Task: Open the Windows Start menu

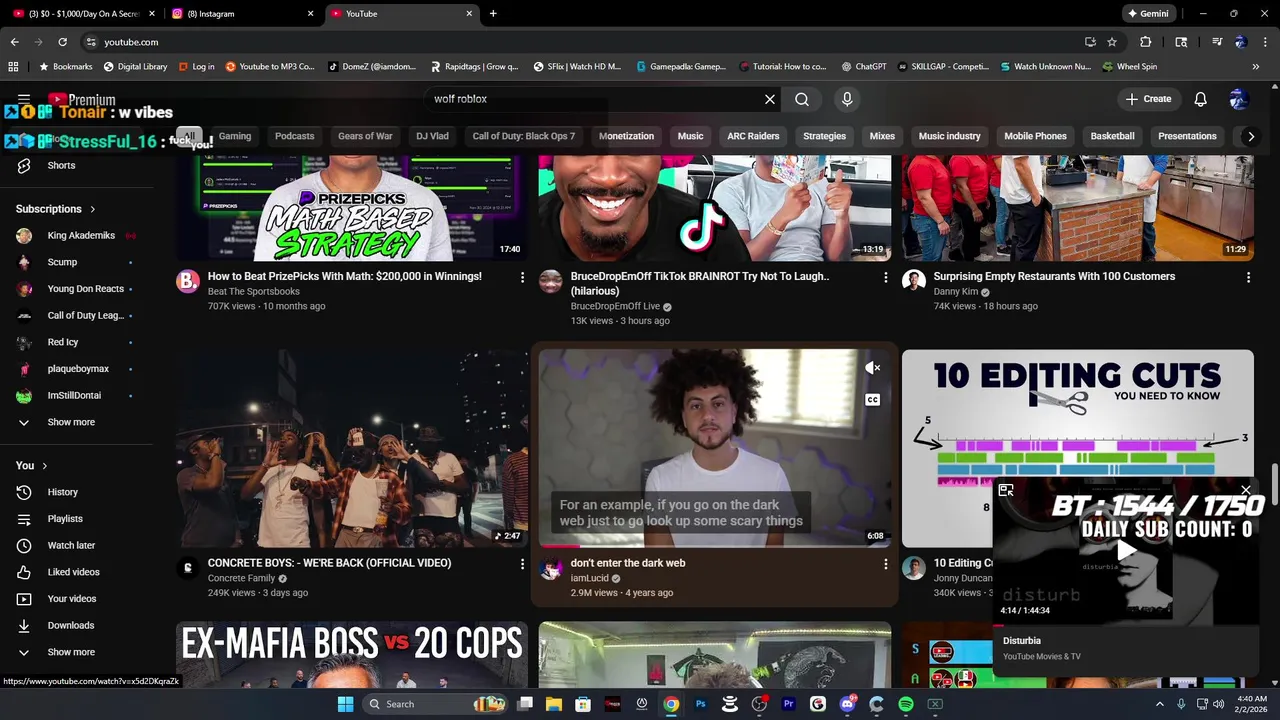Action: (x=345, y=704)
